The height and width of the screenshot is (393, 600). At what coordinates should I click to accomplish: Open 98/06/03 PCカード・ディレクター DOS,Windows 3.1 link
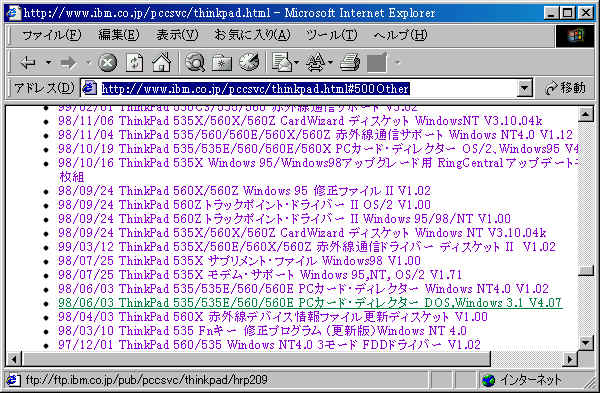(x=310, y=303)
